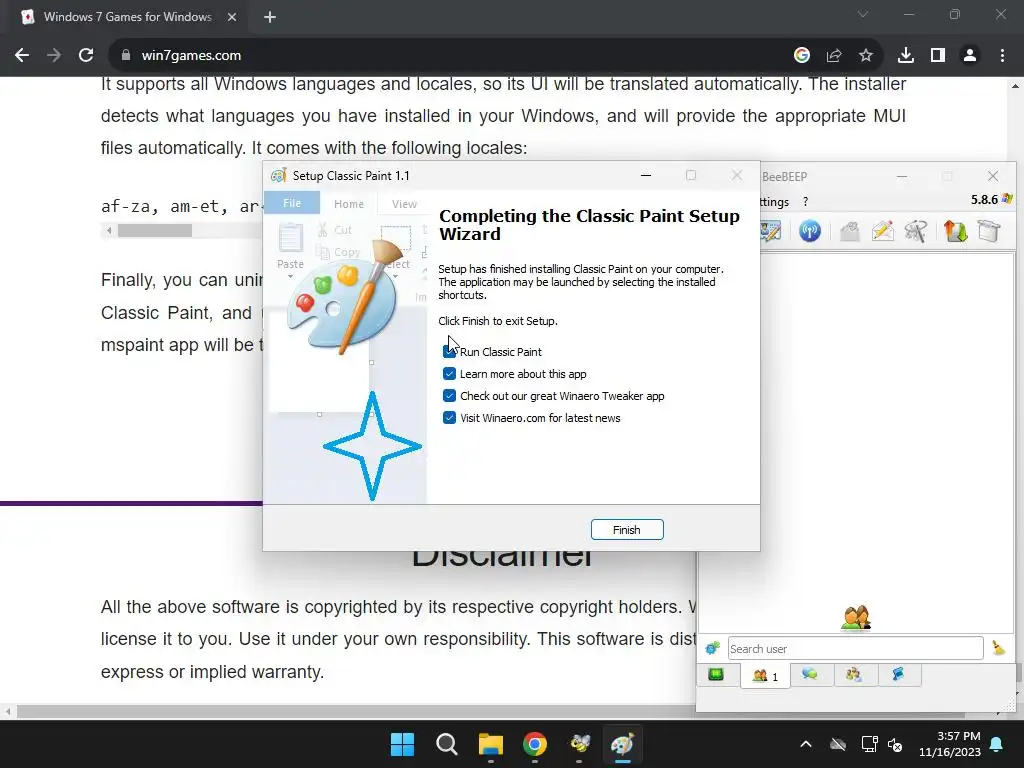Reload the win7games.com page

coord(86,56)
